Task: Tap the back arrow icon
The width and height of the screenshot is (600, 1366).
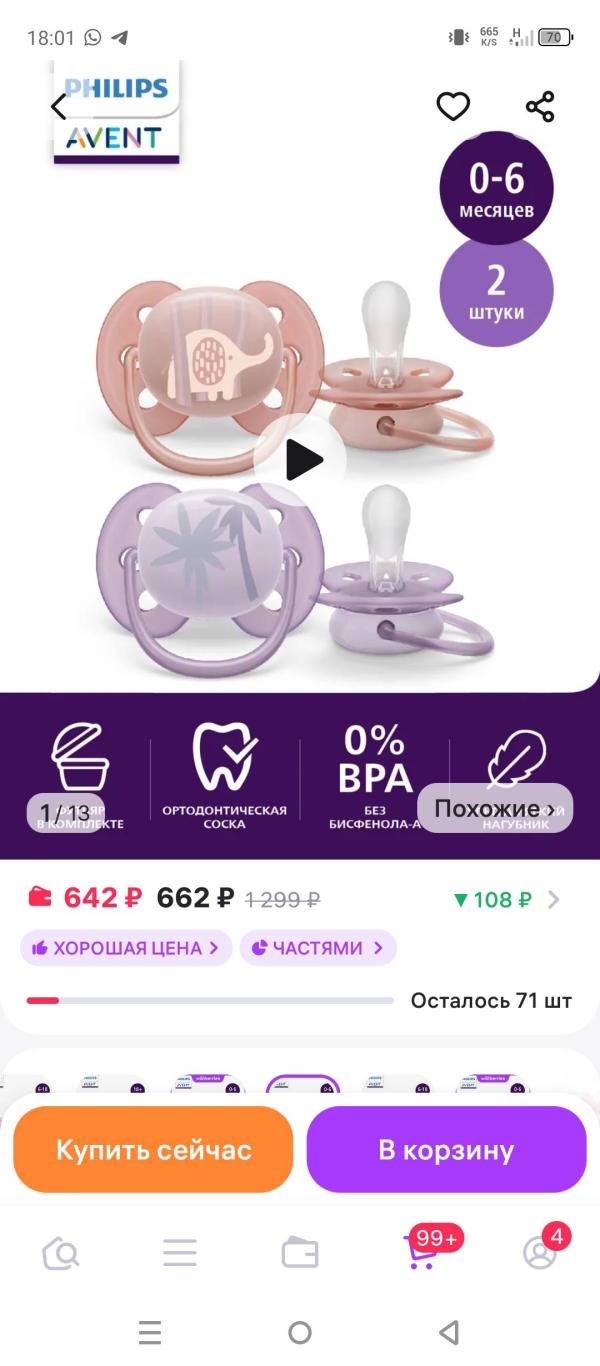Action: pyautogui.click(x=59, y=106)
